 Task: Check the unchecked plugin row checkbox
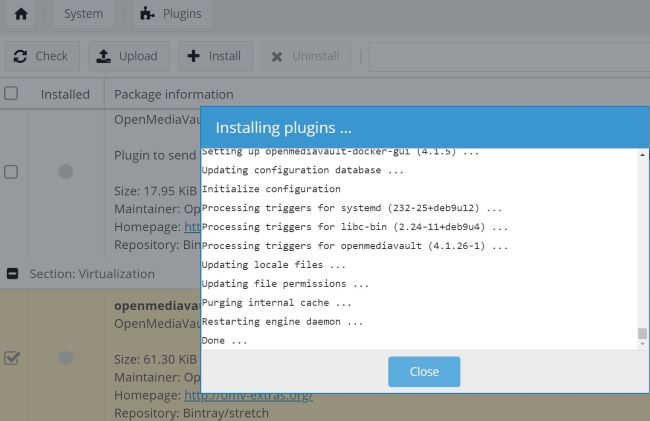[12, 172]
